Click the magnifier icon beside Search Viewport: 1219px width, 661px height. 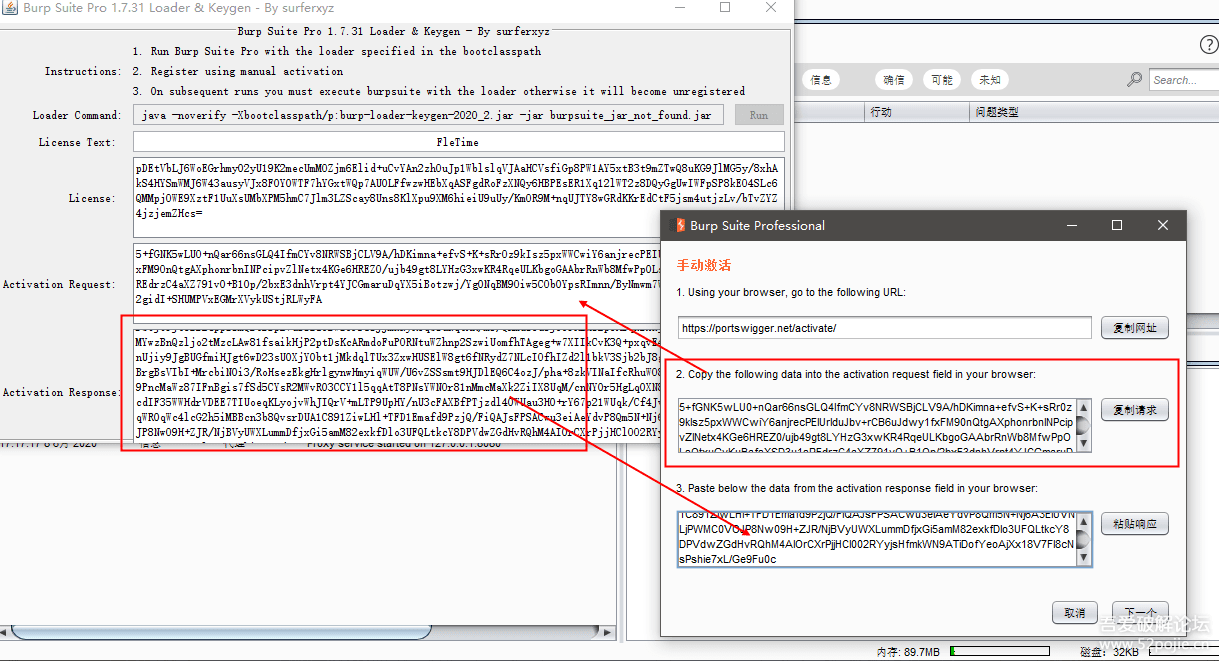tap(1134, 79)
